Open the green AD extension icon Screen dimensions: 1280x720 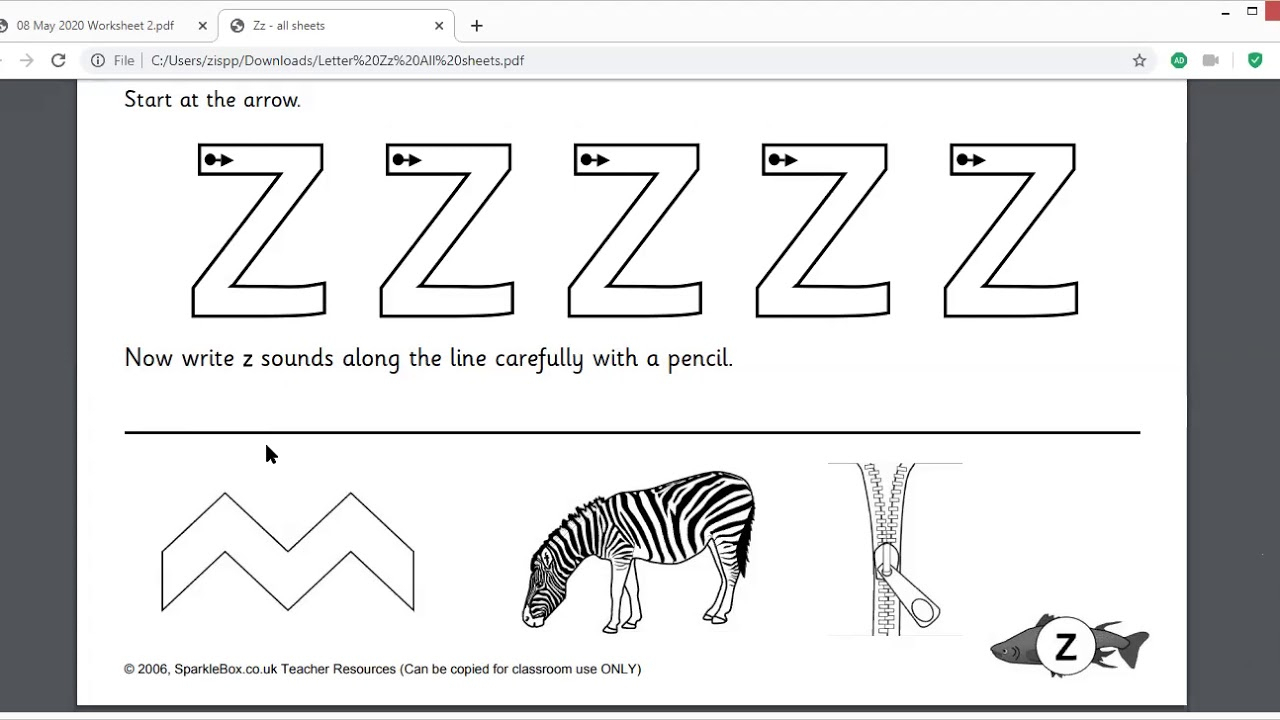pos(1179,60)
